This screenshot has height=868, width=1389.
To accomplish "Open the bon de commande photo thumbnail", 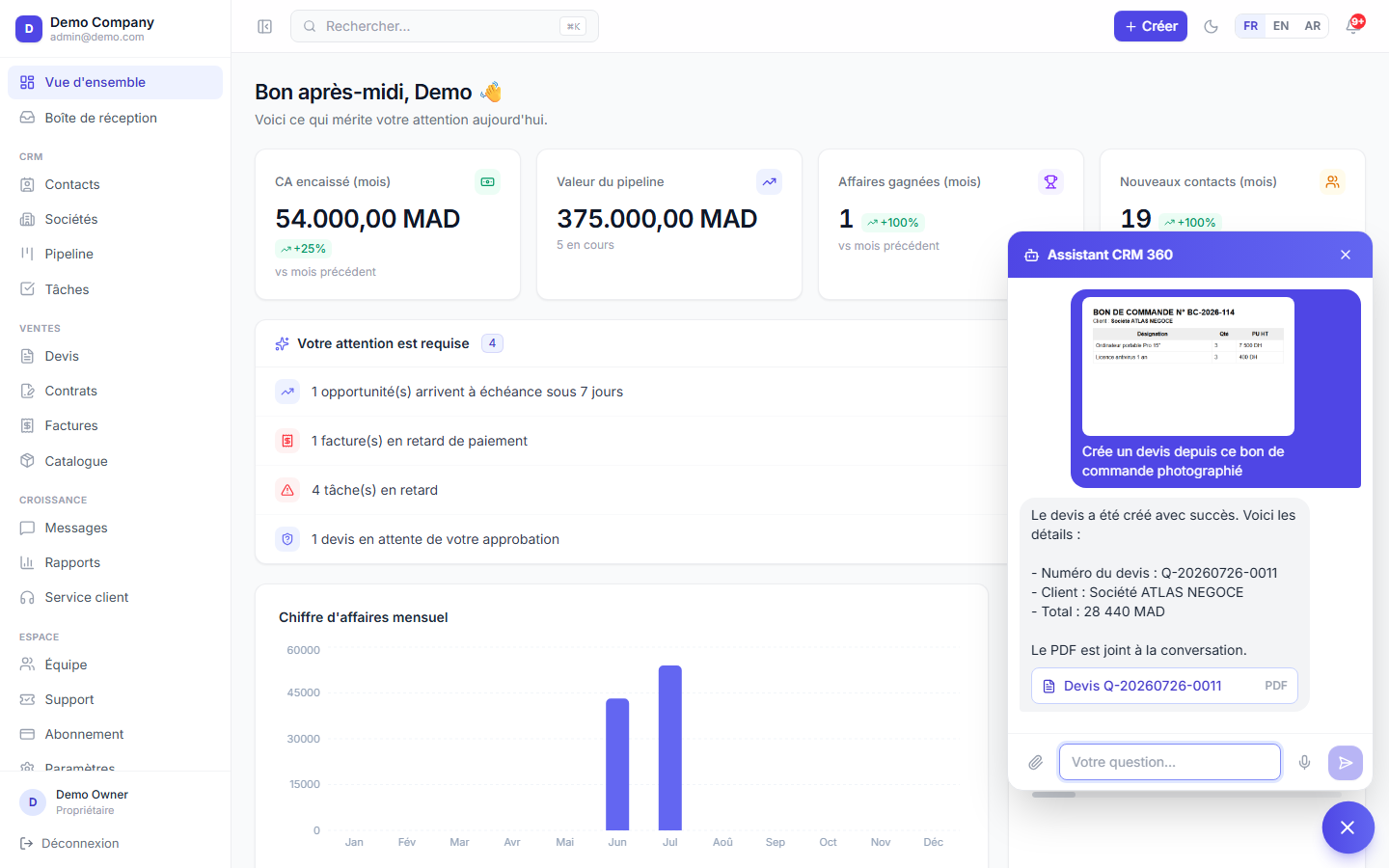I will click(1188, 366).
